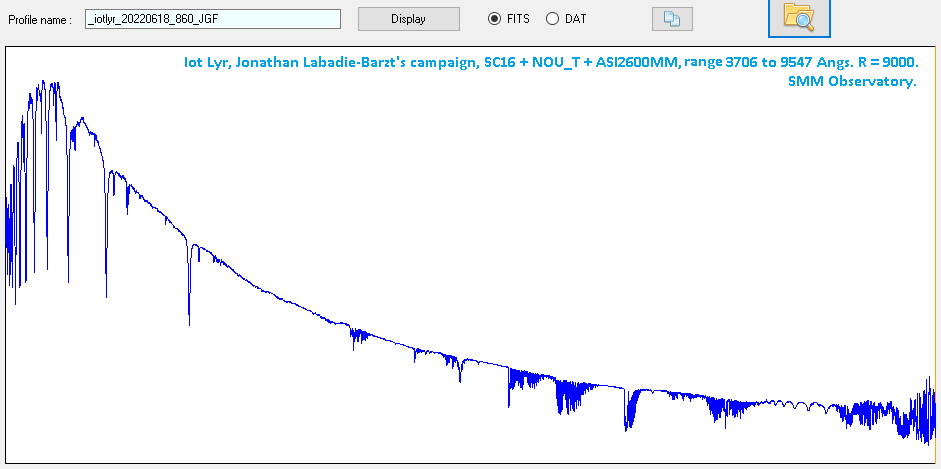Click the copy profile icon button
The image size is (941, 469).
671,19
